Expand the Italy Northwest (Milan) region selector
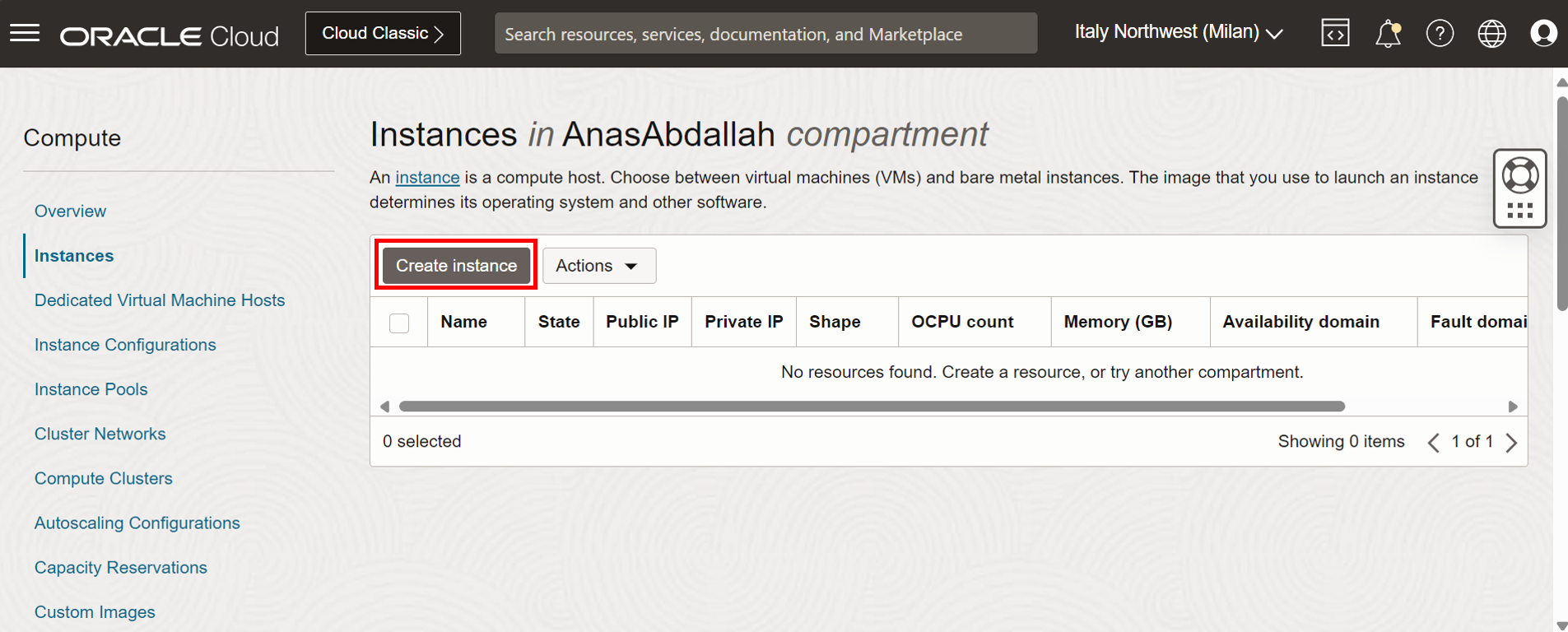 point(1179,33)
